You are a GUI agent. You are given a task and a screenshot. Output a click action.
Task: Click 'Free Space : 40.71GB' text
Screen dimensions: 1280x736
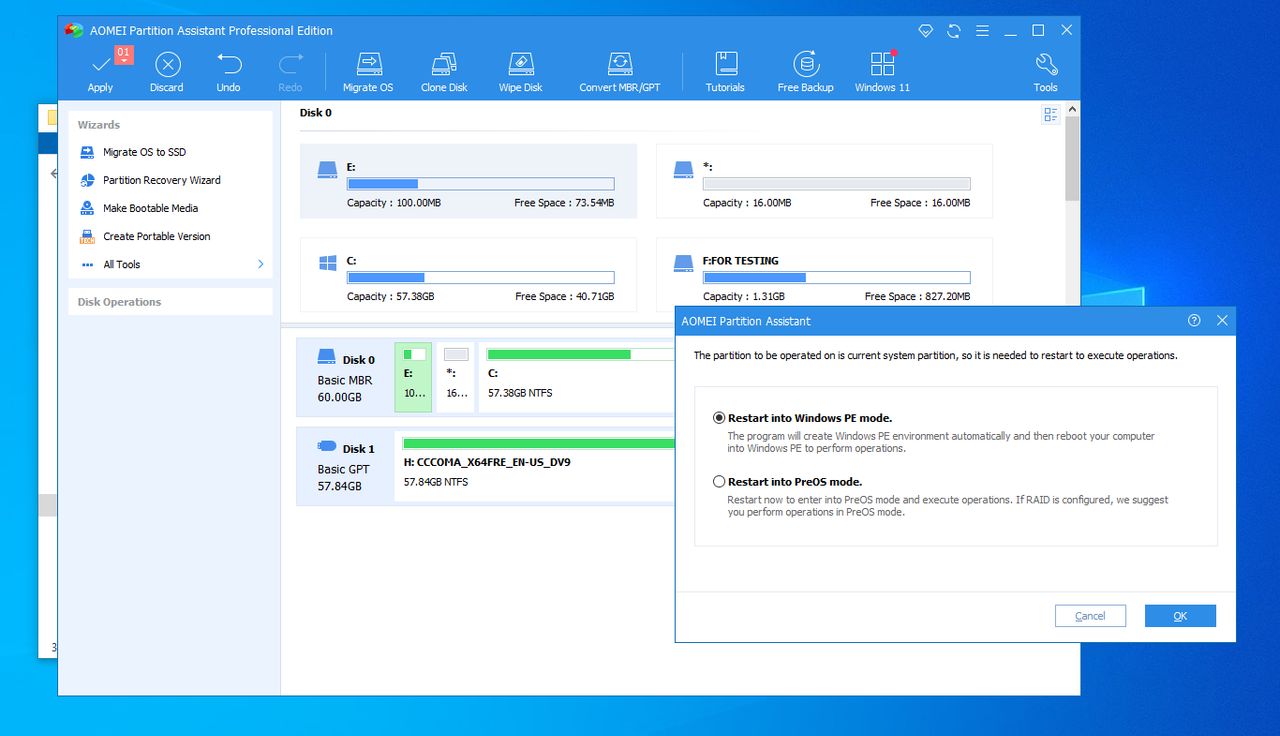tap(565, 297)
